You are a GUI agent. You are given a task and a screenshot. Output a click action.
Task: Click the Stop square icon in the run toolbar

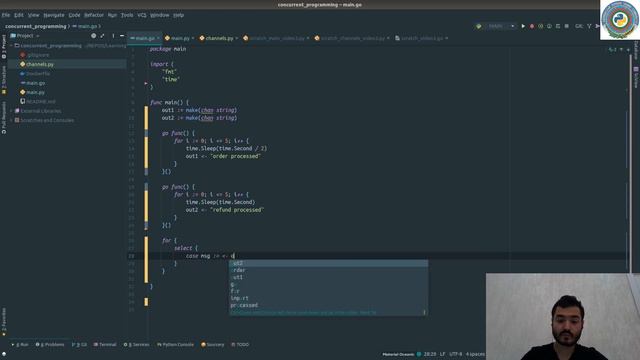tap(567, 26)
